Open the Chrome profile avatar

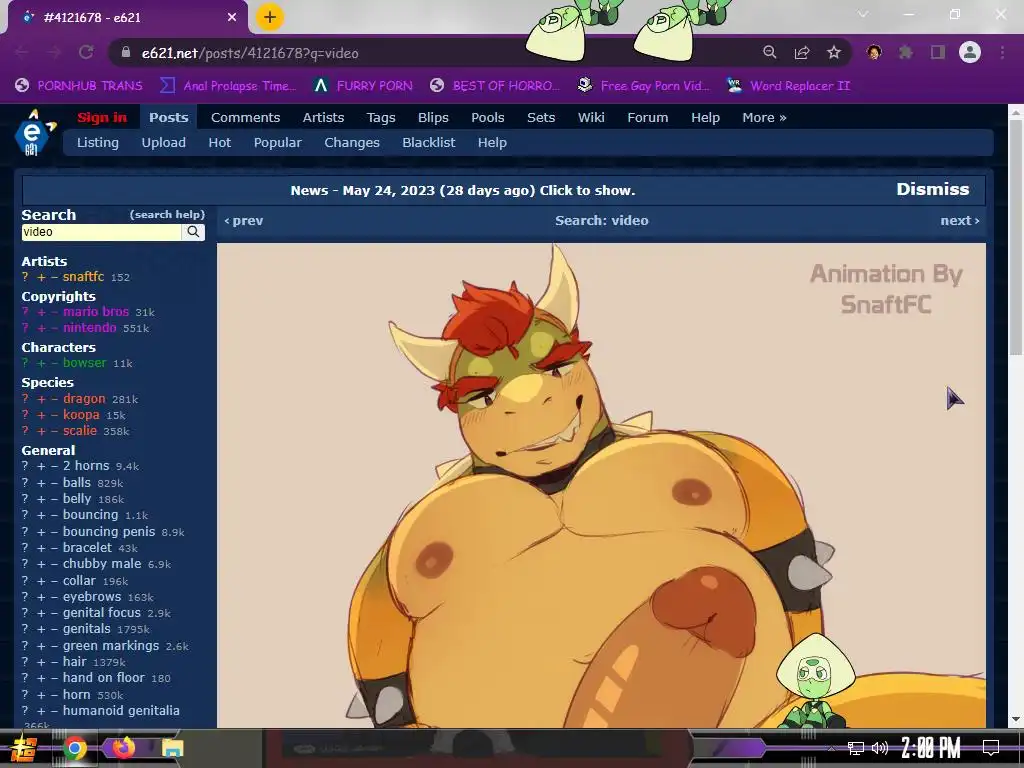(970, 52)
